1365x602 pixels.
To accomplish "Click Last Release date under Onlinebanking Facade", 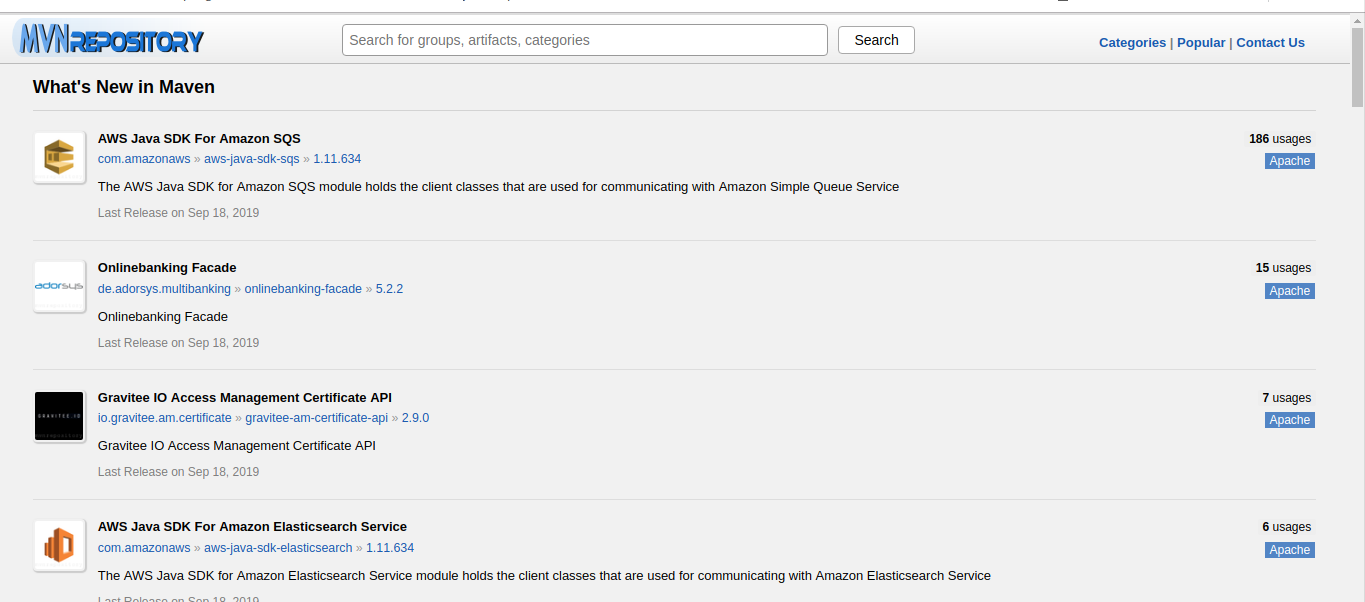I will pyautogui.click(x=178, y=343).
